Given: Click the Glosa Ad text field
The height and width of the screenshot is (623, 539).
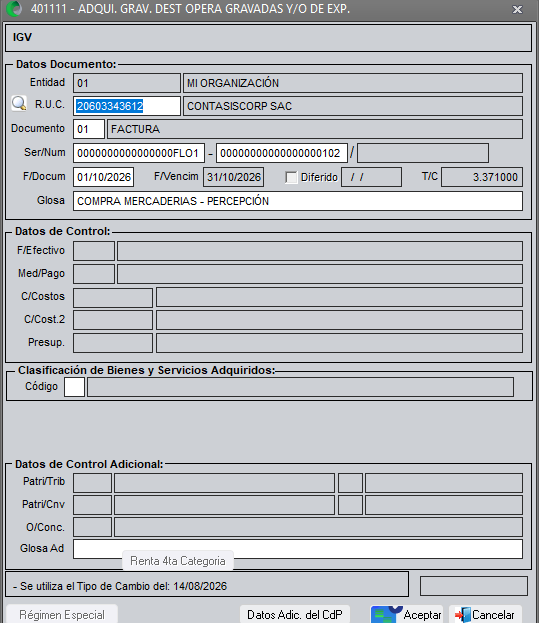Looking at the screenshot, I should (298, 549).
